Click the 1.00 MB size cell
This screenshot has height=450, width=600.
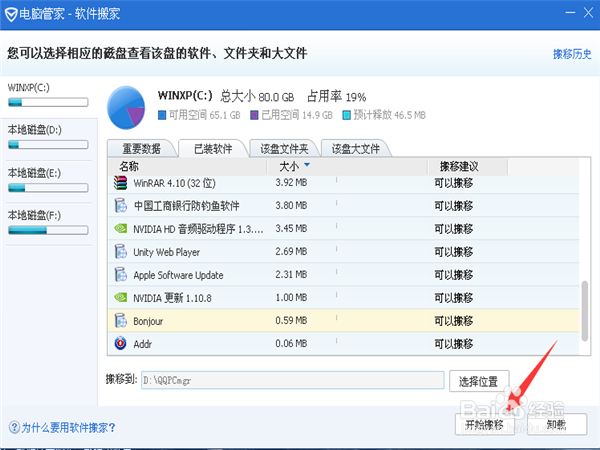point(291,297)
